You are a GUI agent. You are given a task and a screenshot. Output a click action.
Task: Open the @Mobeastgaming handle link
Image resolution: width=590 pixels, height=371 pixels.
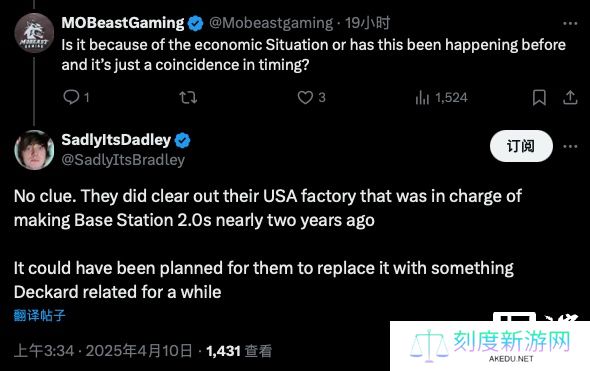pyautogui.click(x=271, y=23)
